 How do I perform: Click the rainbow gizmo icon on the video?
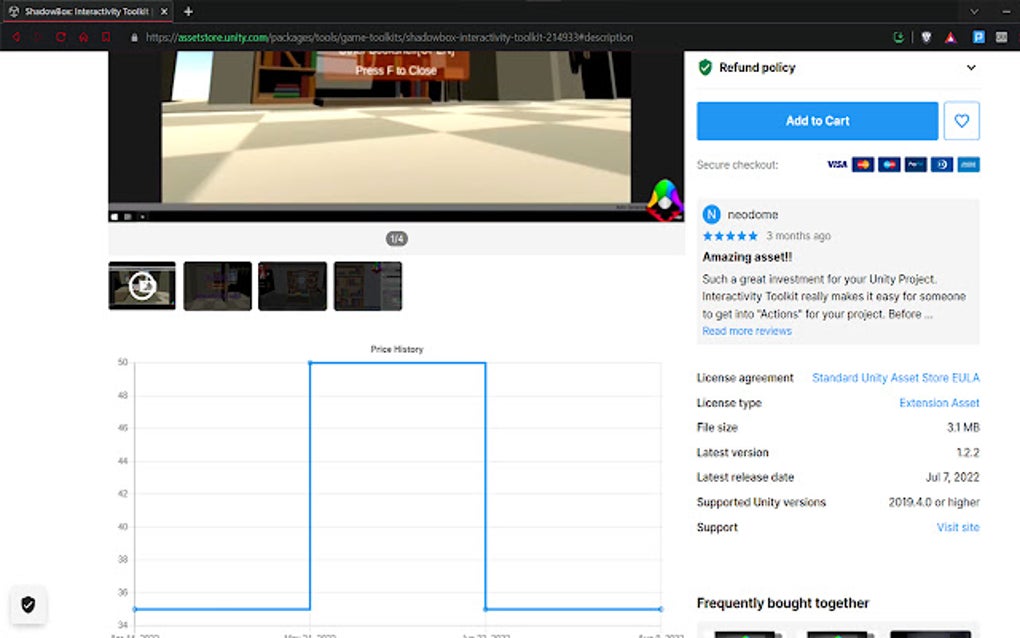pos(664,200)
